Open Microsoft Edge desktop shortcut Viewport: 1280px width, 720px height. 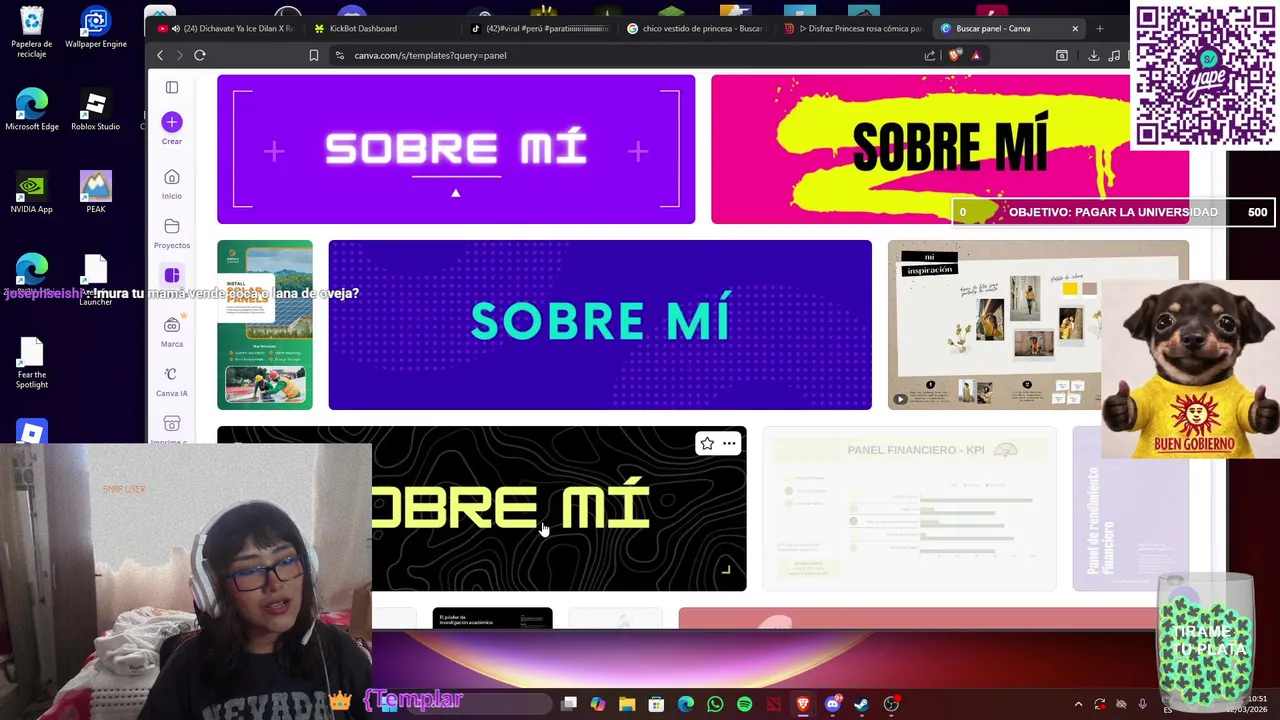tap(32, 110)
